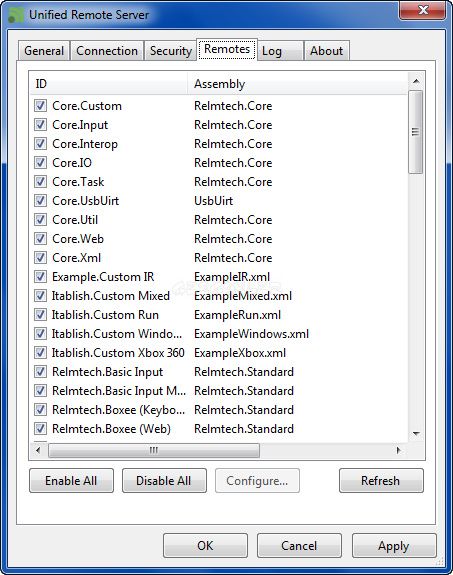Screen dimensions: 453x575
Task: Close the Unified Remote Server window
Action: coord(423,10)
